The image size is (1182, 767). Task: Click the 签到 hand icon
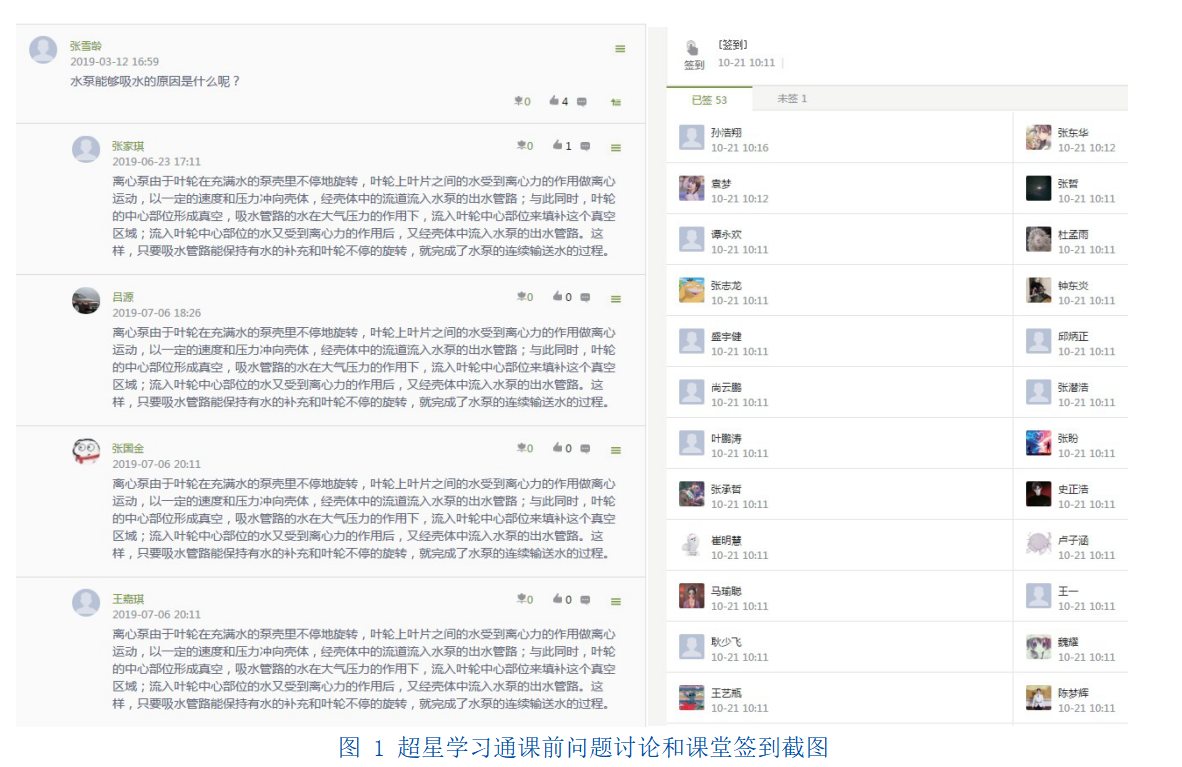coord(692,47)
